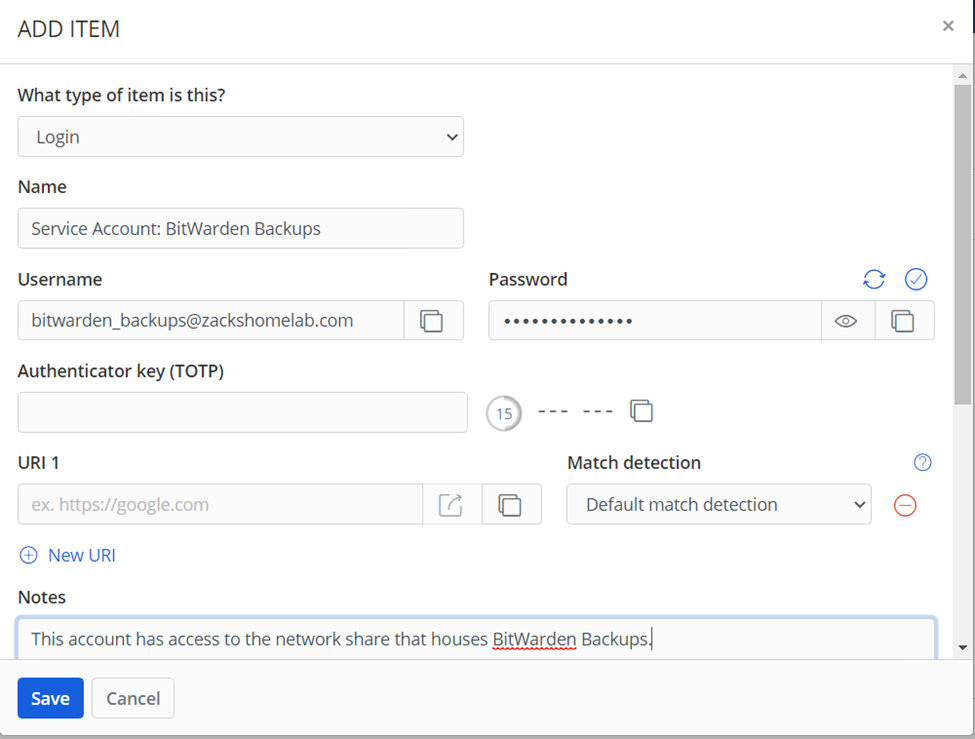Toggle password visibility eye icon

pyautogui.click(x=846, y=321)
